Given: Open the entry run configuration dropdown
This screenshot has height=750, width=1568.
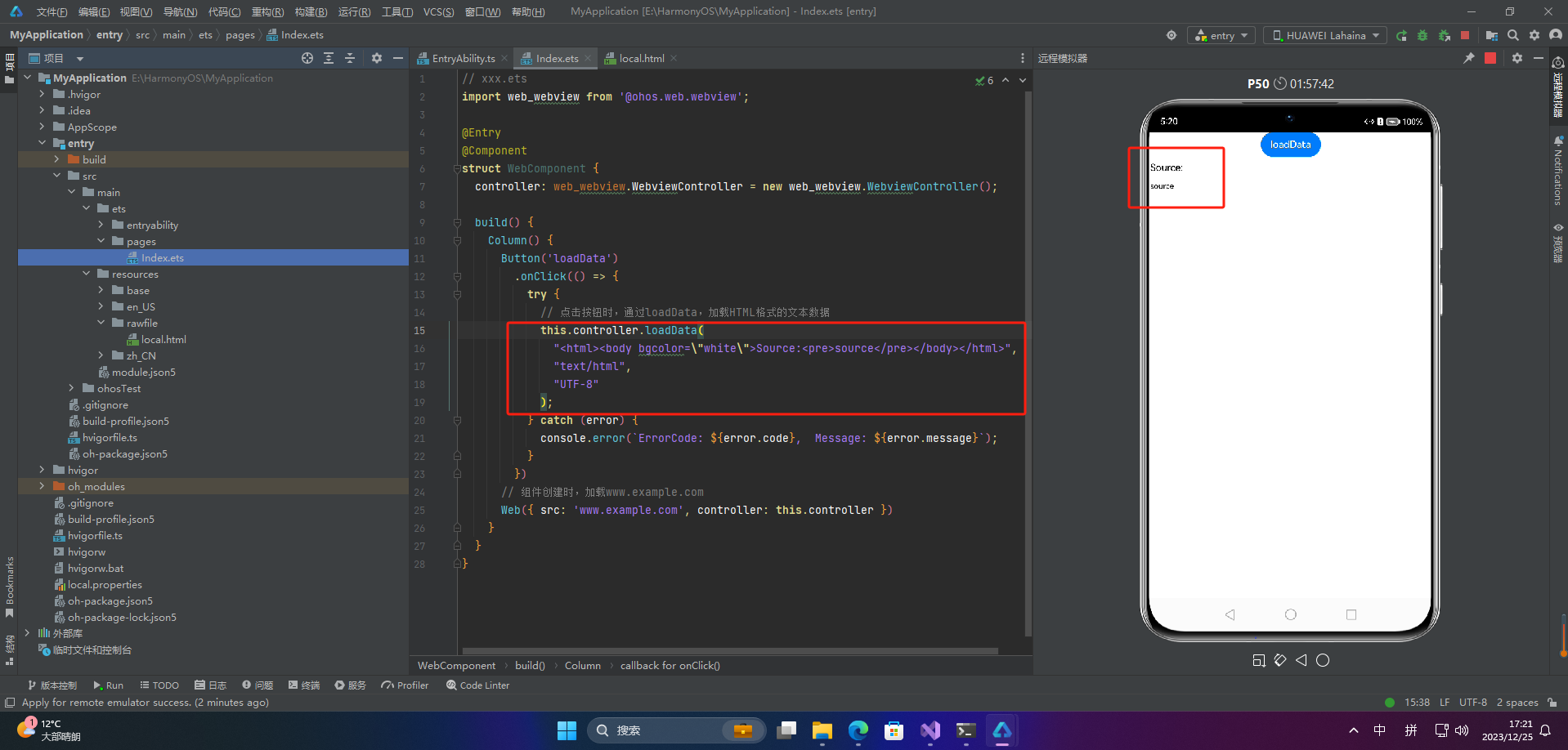Looking at the screenshot, I should click(1221, 35).
